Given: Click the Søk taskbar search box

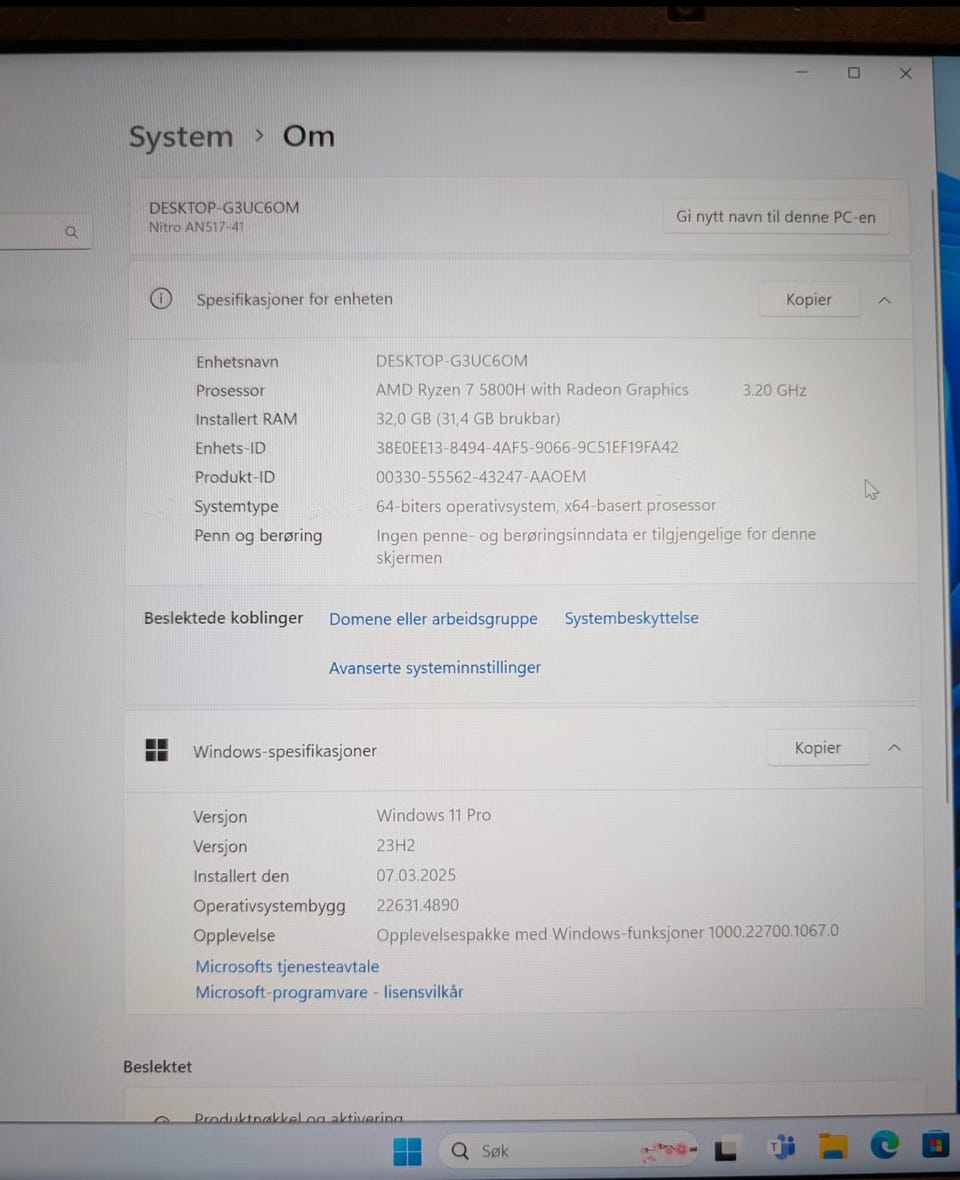Looking at the screenshot, I should tap(570, 1150).
